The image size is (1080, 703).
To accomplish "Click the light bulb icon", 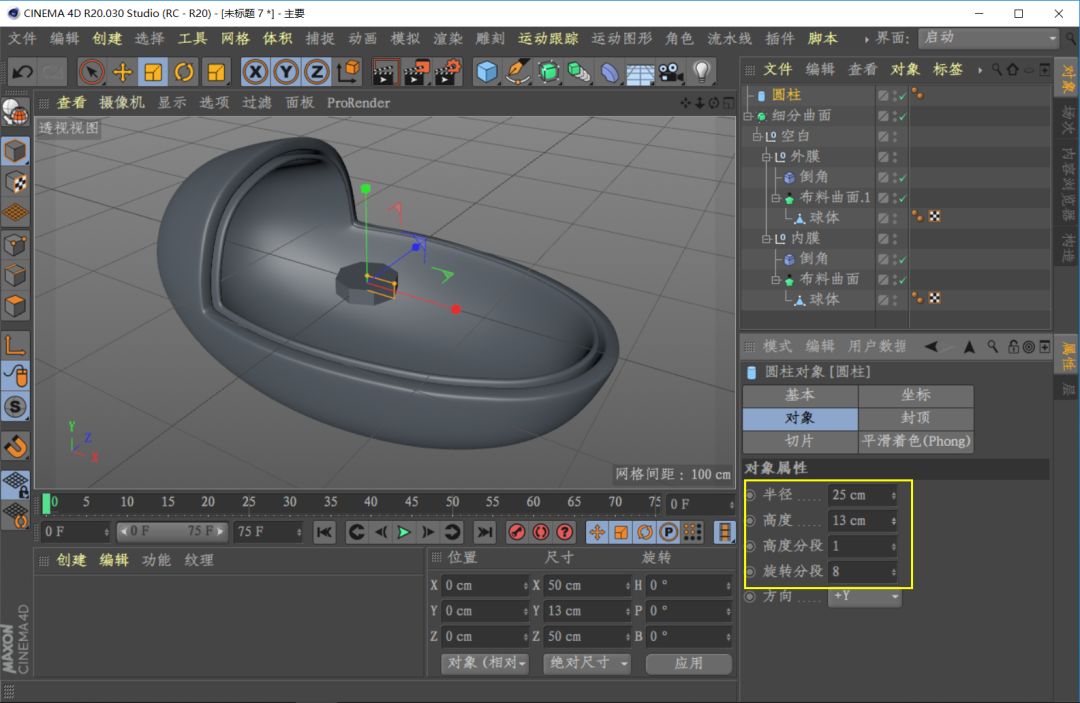I will point(702,72).
